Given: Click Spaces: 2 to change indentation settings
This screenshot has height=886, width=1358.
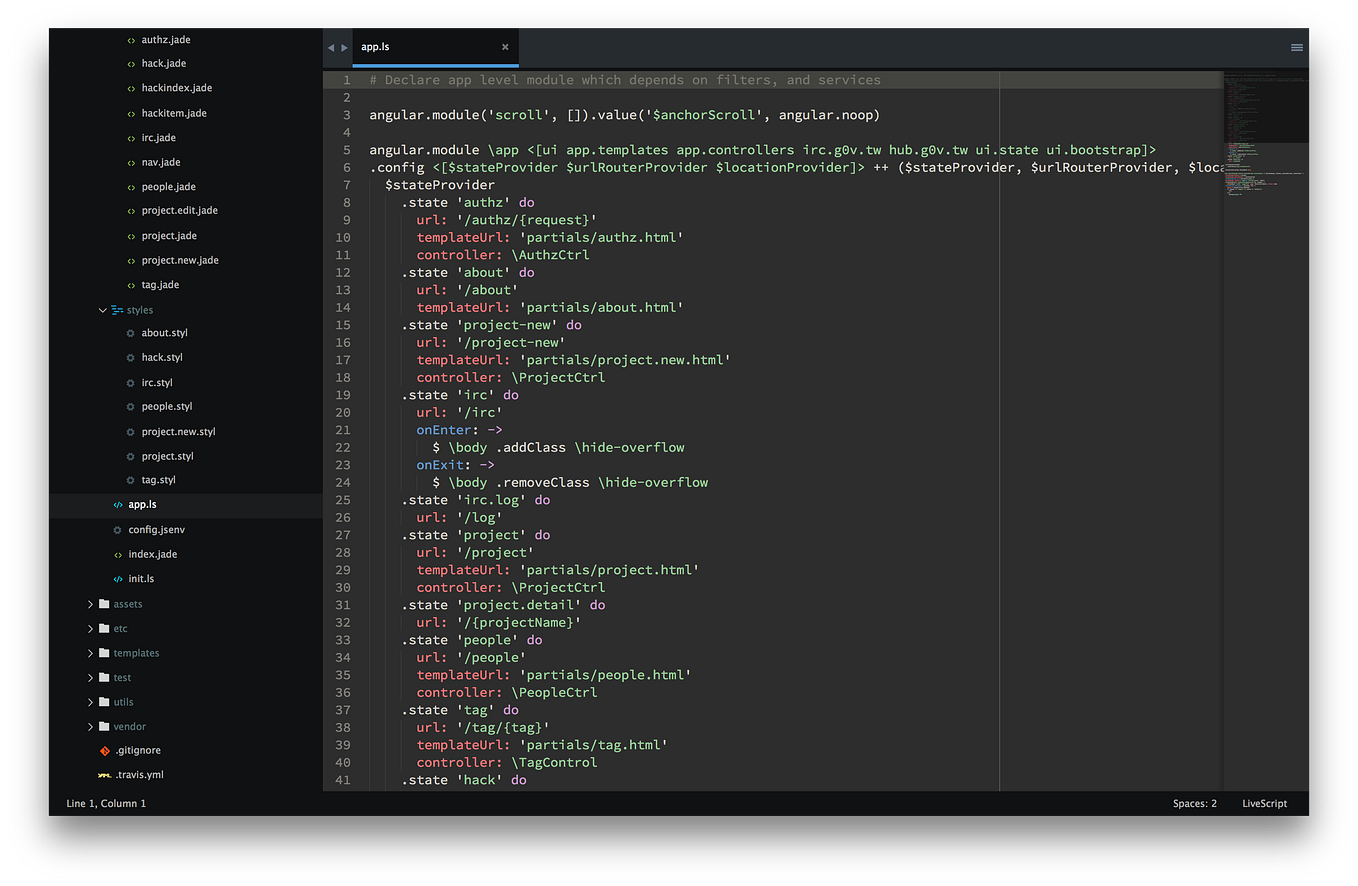Looking at the screenshot, I should [x=1194, y=803].
